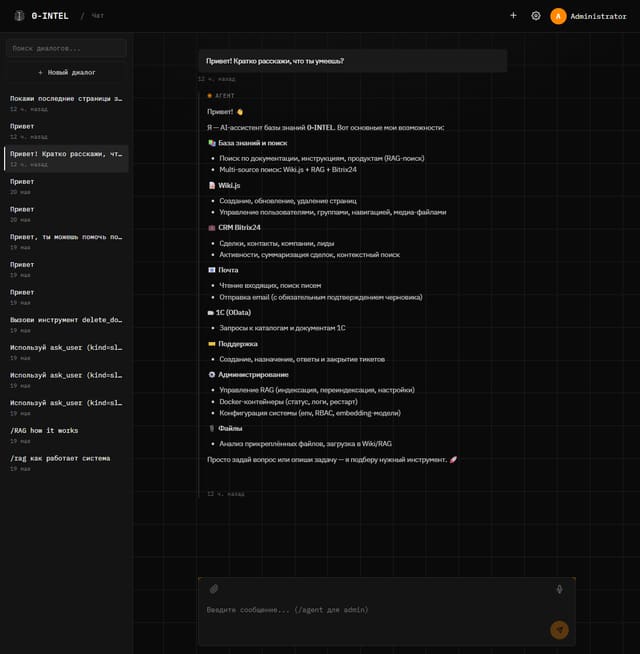Viewport: 640px width, 654px height.
Task: Click the Почта heading in reply
Action: (228, 270)
